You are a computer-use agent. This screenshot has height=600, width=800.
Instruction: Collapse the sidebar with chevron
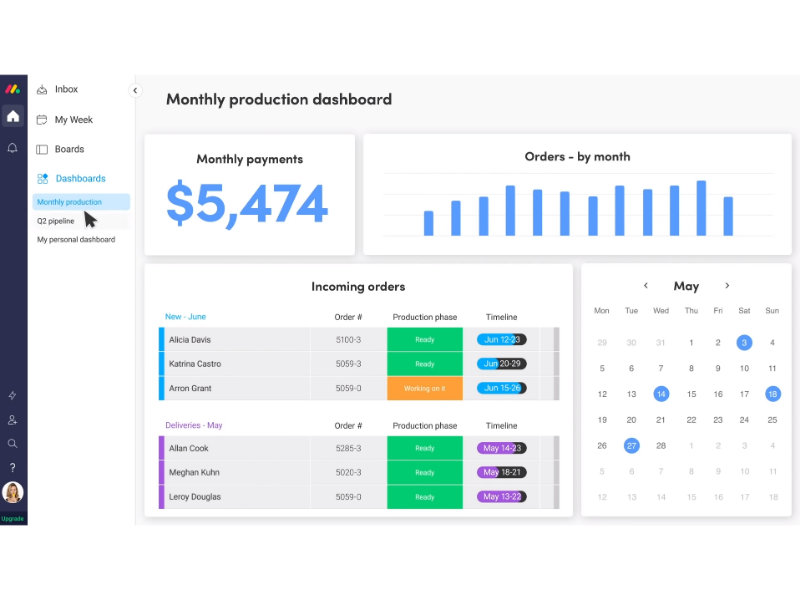135,90
